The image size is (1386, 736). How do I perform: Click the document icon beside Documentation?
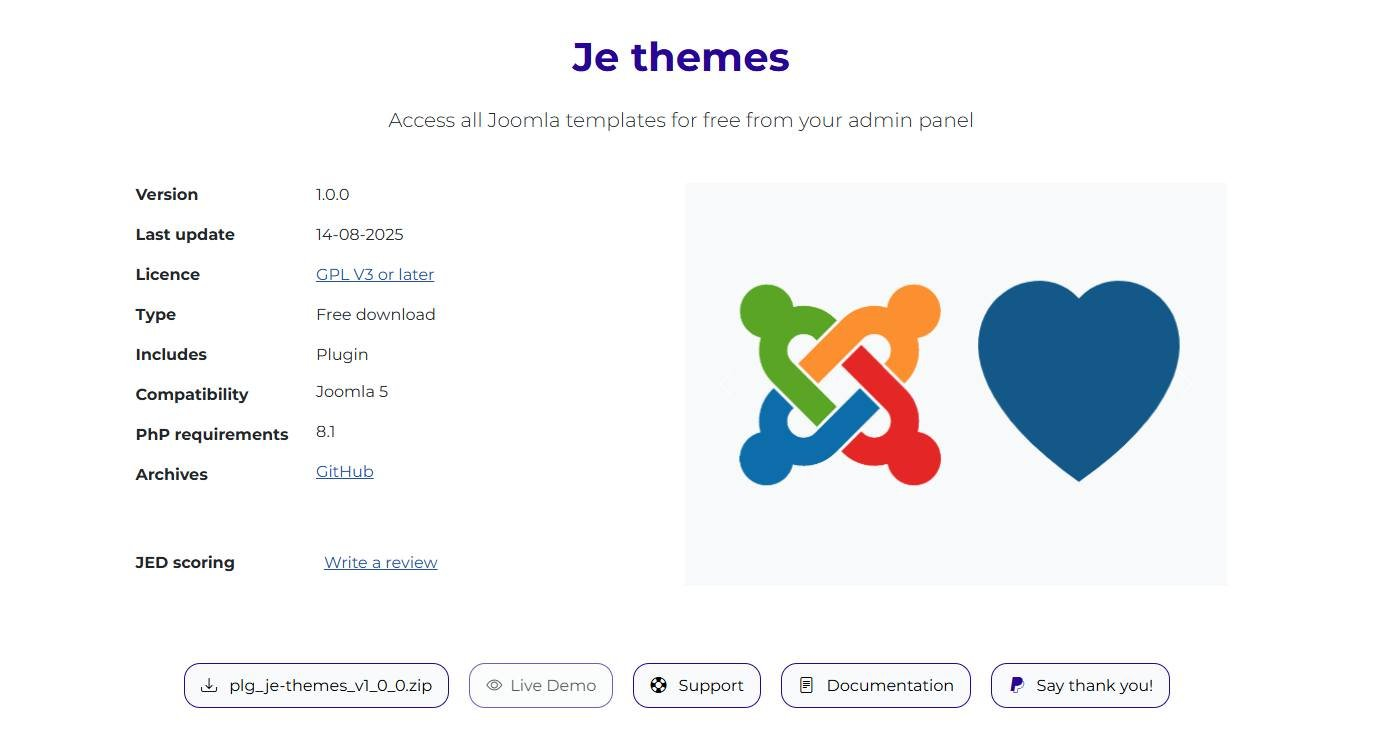(x=806, y=686)
